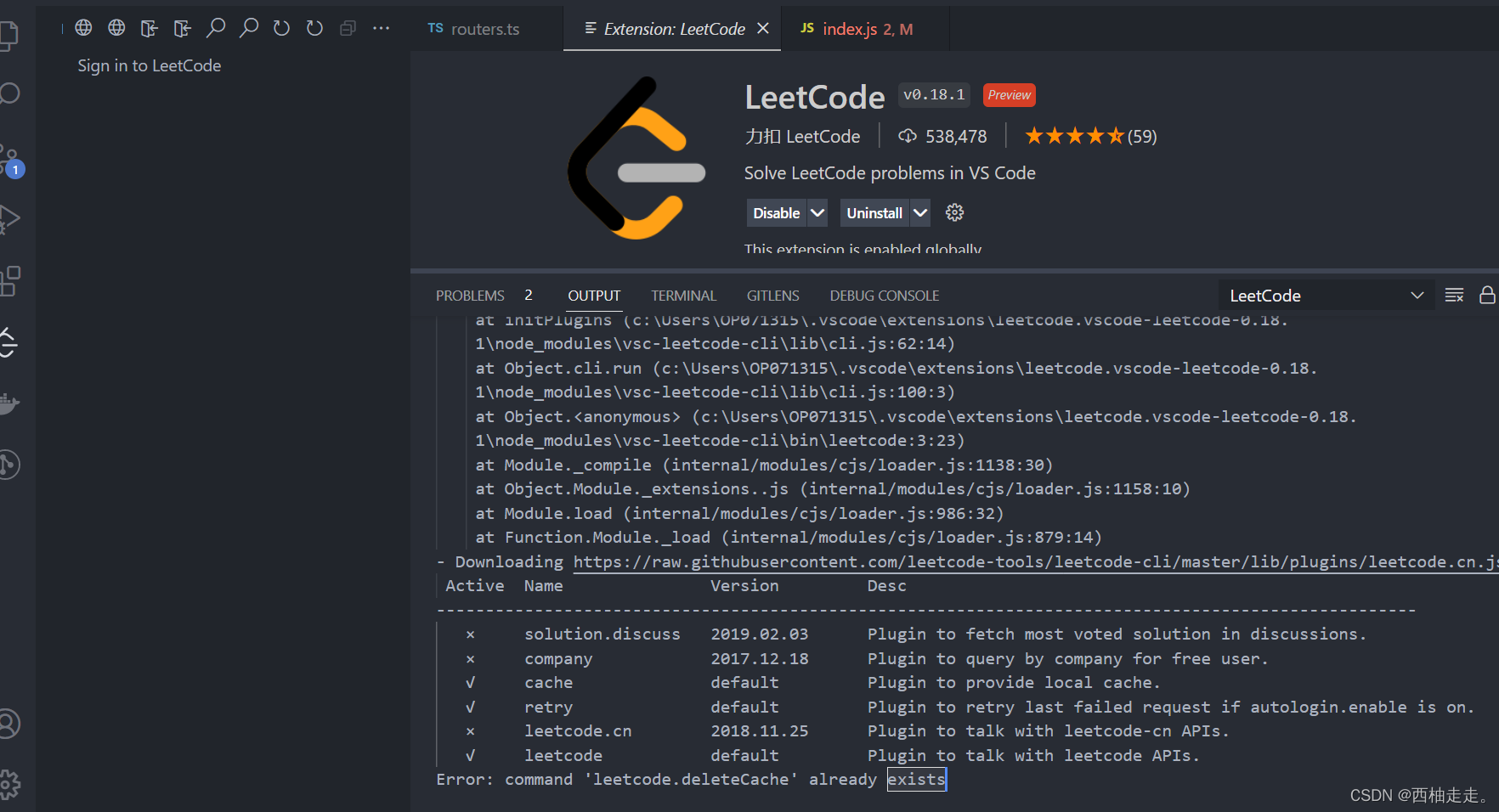
Task: Switch to the TERMINAL panel tab
Action: (x=684, y=296)
